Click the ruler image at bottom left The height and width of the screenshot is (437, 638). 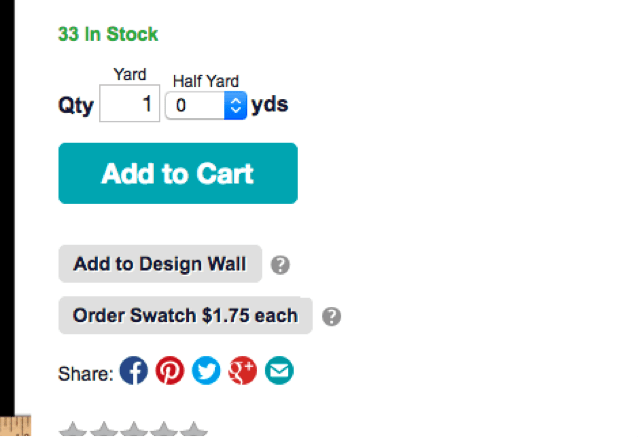[x=15, y=426]
